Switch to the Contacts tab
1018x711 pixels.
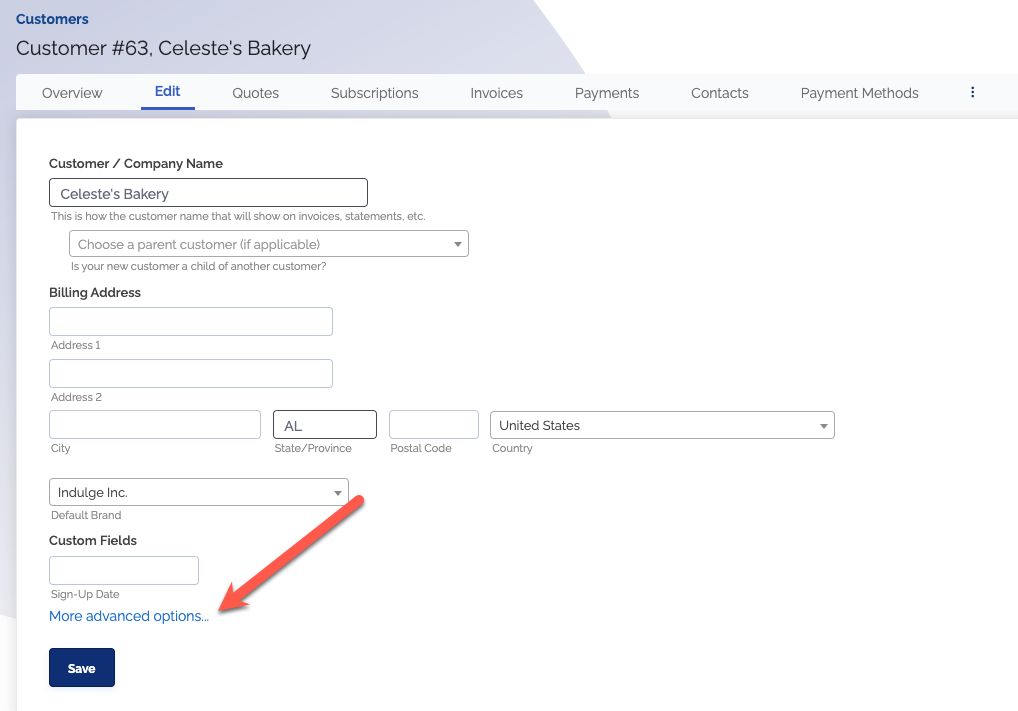tap(719, 93)
